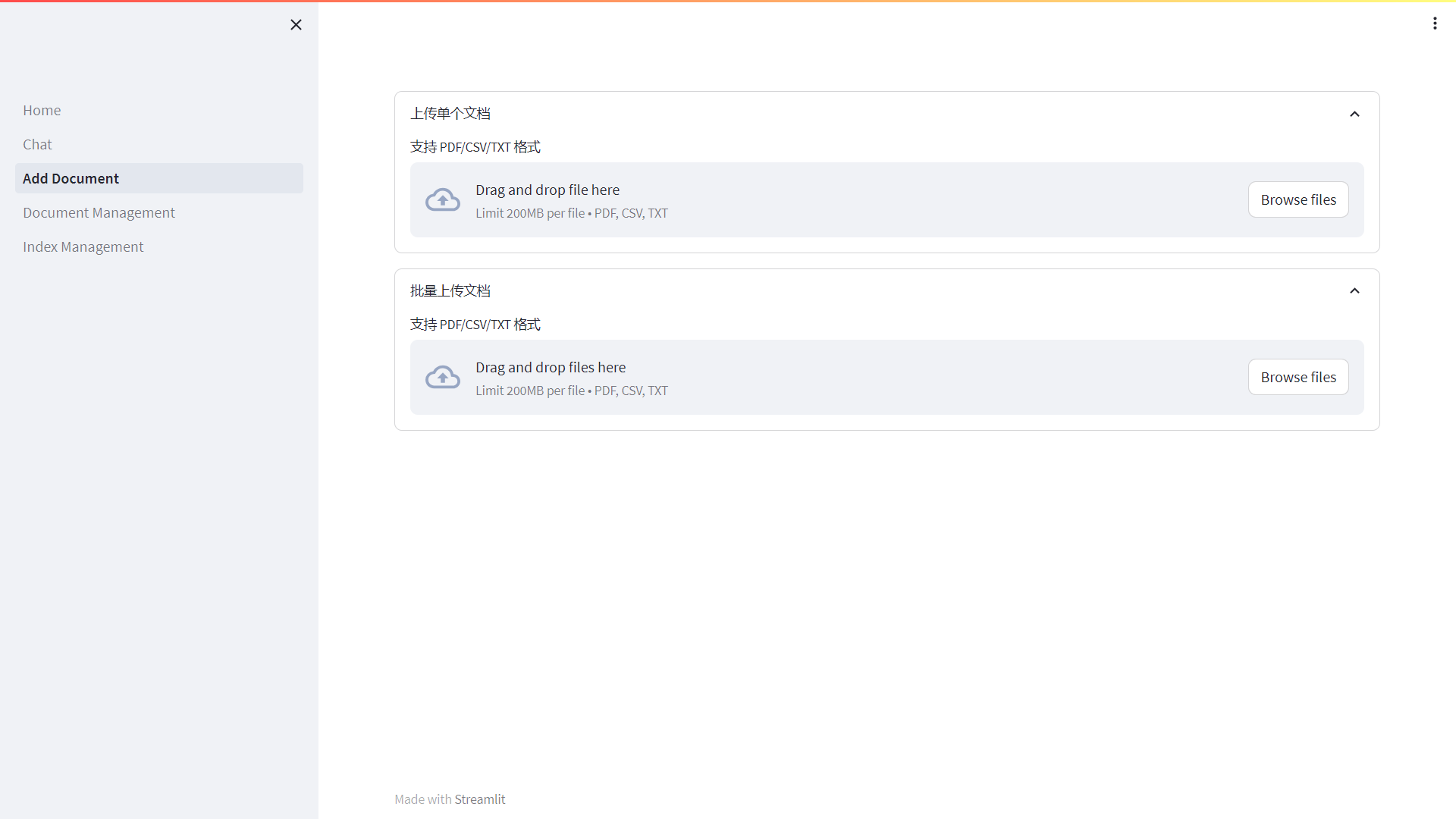The width and height of the screenshot is (1456, 819).
Task: Collapse the 批量上传文档 expander chevron
Action: (1354, 291)
